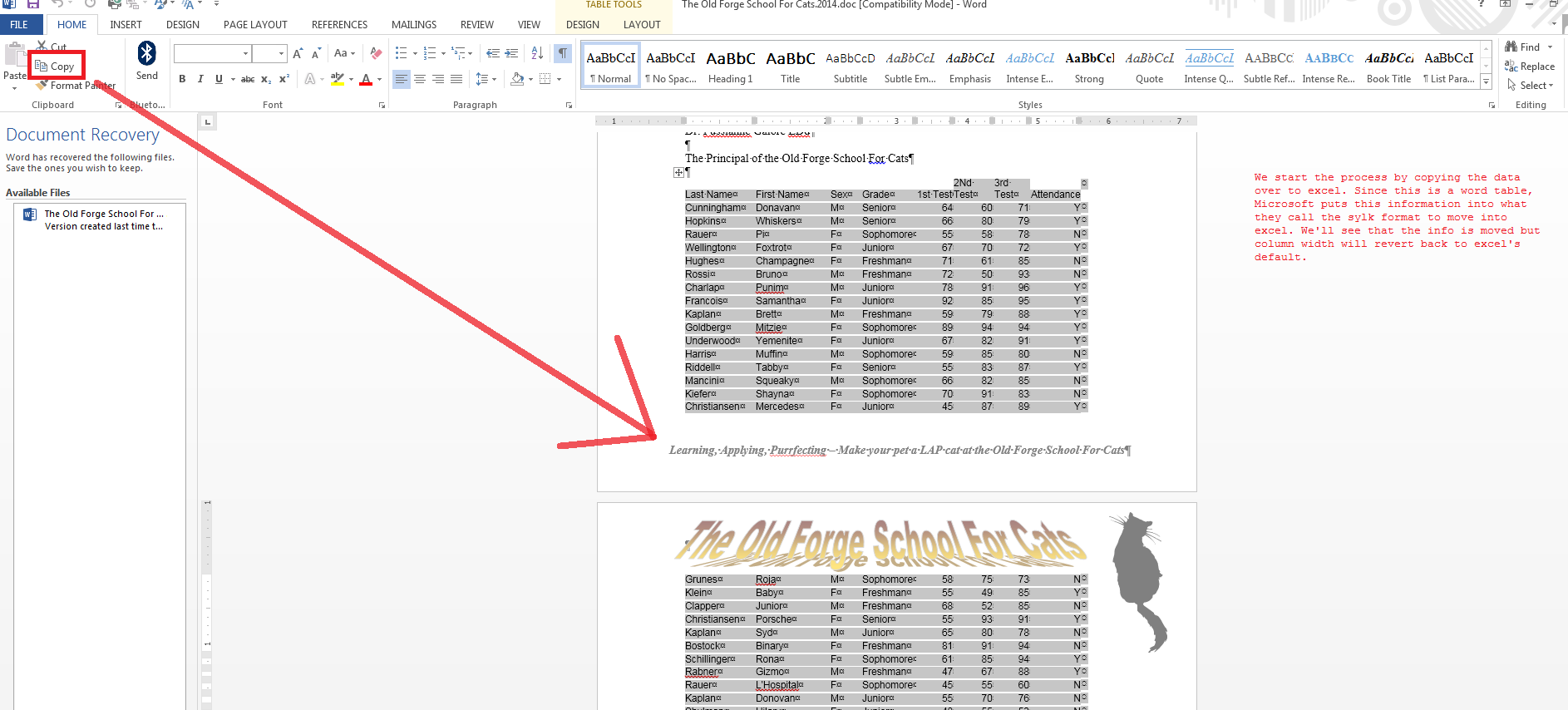This screenshot has height=710, width=1568.
Task: Increase font size with Grow Font icon
Action: pyautogui.click(x=298, y=54)
